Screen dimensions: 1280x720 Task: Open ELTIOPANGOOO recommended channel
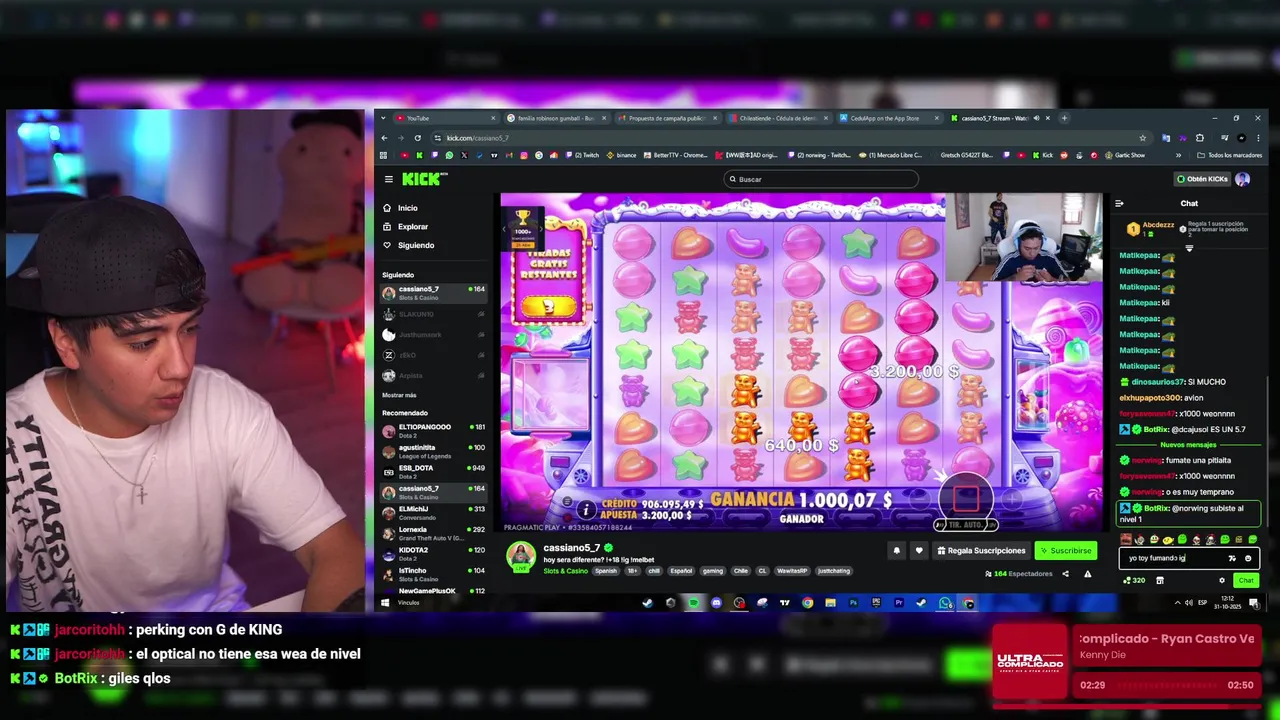click(x=433, y=430)
